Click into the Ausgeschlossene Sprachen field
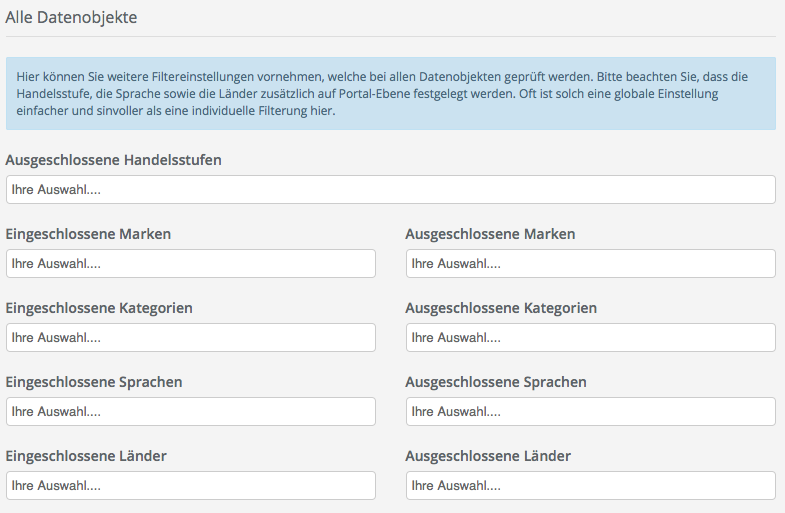The image size is (785, 513). [x=590, y=412]
